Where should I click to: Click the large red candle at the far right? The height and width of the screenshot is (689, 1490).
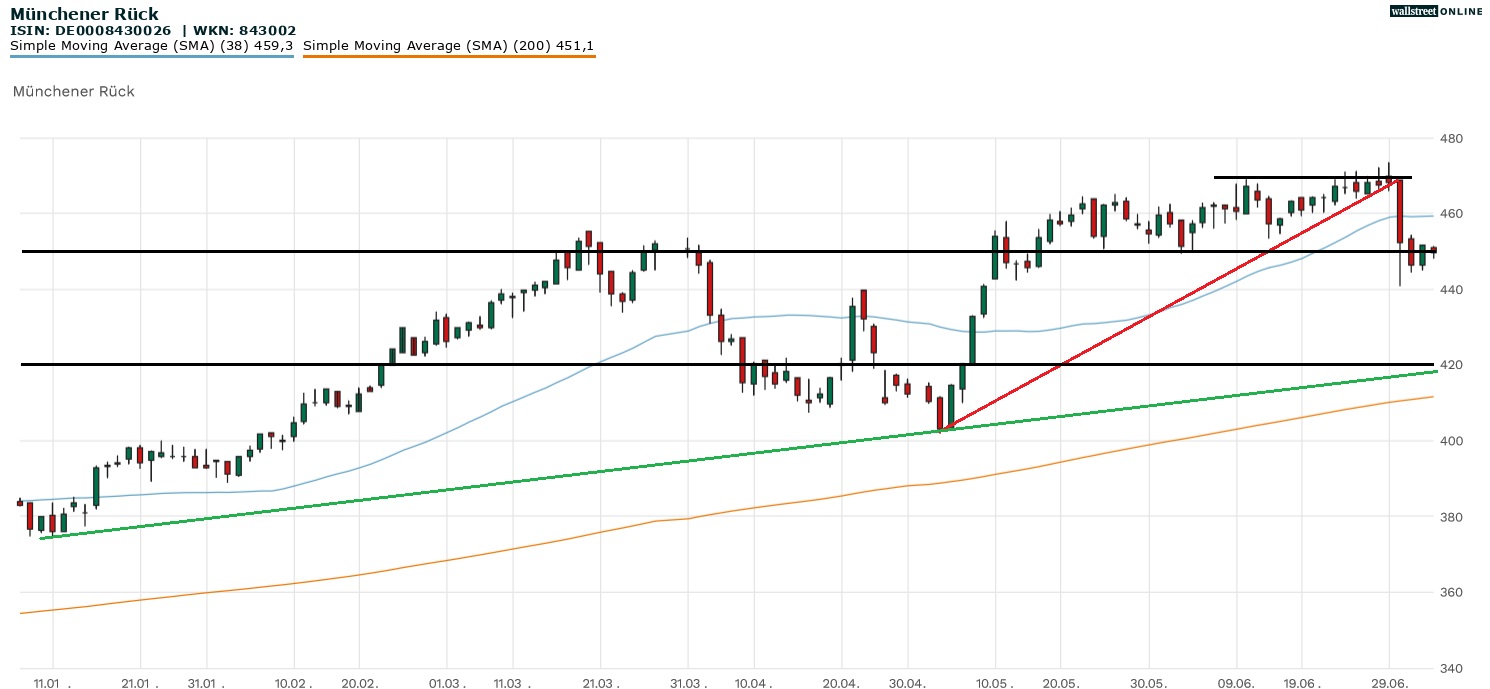(1400, 210)
